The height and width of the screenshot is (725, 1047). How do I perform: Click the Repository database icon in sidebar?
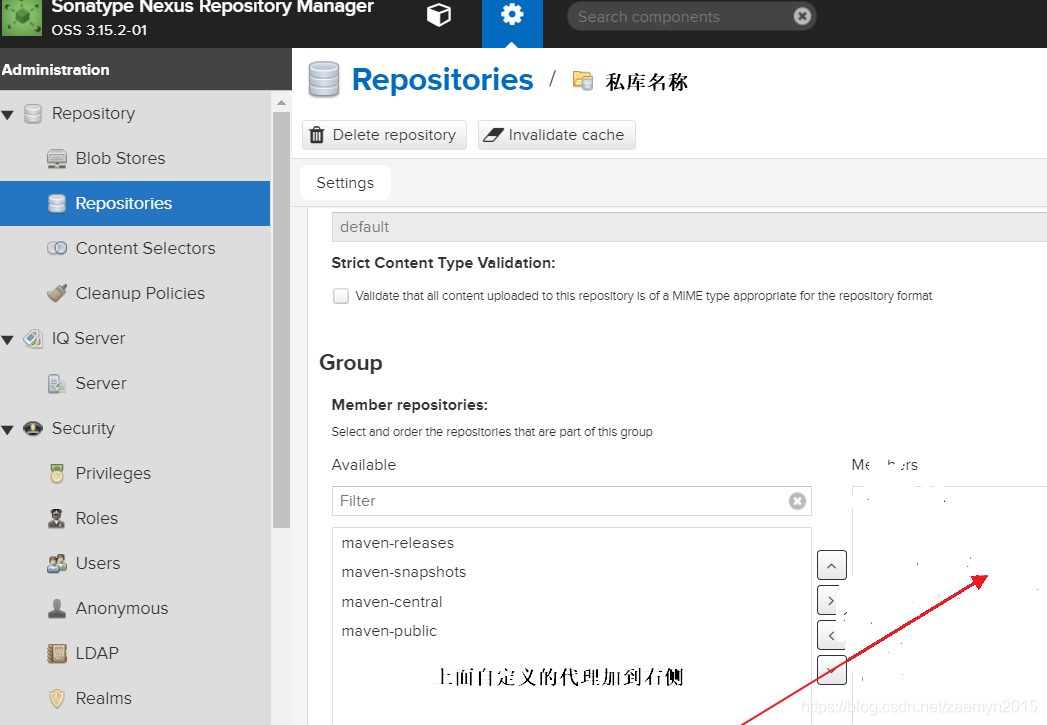(x=33, y=113)
